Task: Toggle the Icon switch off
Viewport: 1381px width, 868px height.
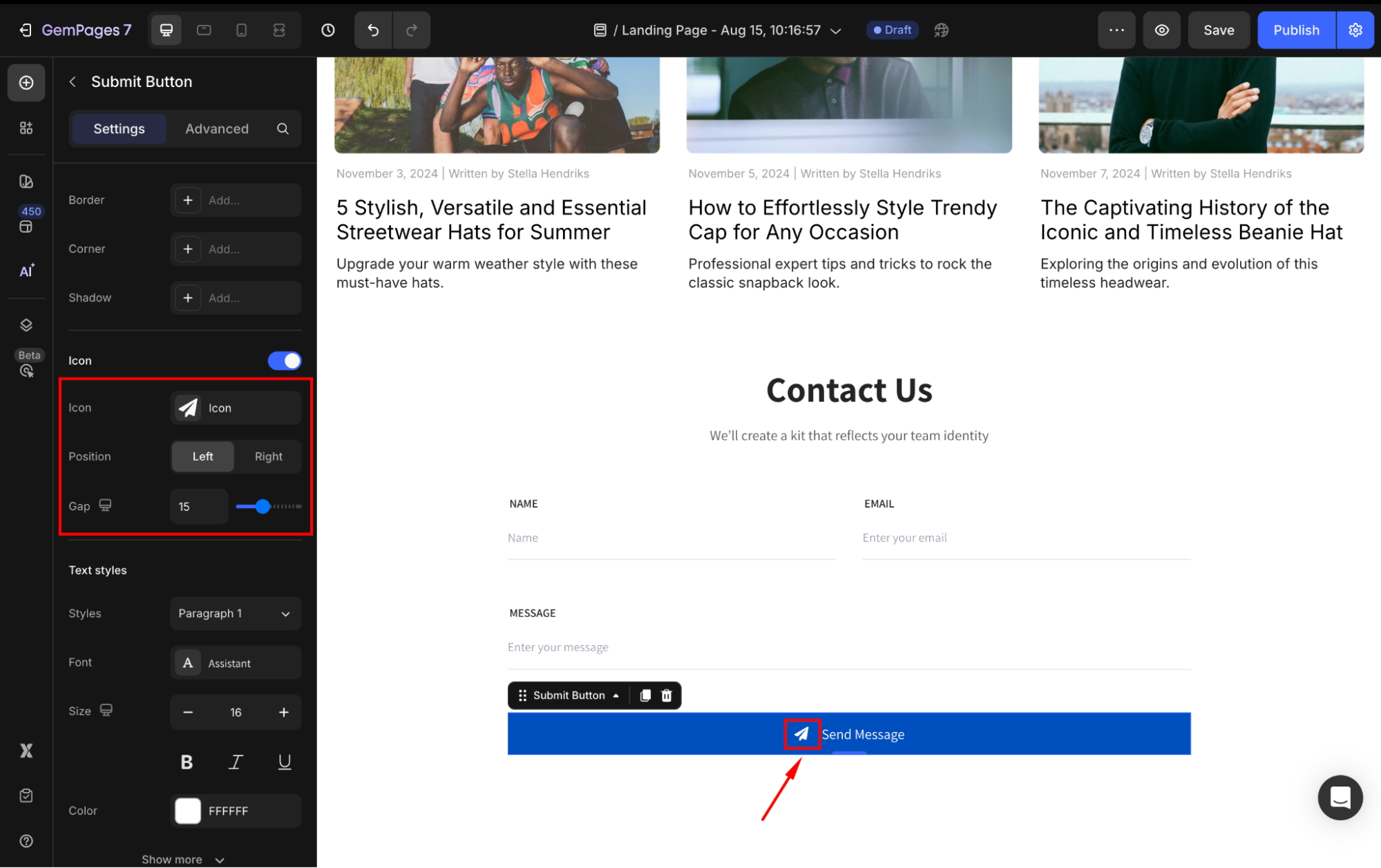Action: click(285, 360)
